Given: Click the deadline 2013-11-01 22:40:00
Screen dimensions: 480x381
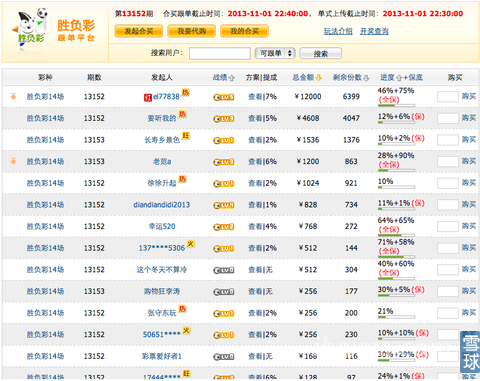Looking at the screenshot, I should point(268,14).
